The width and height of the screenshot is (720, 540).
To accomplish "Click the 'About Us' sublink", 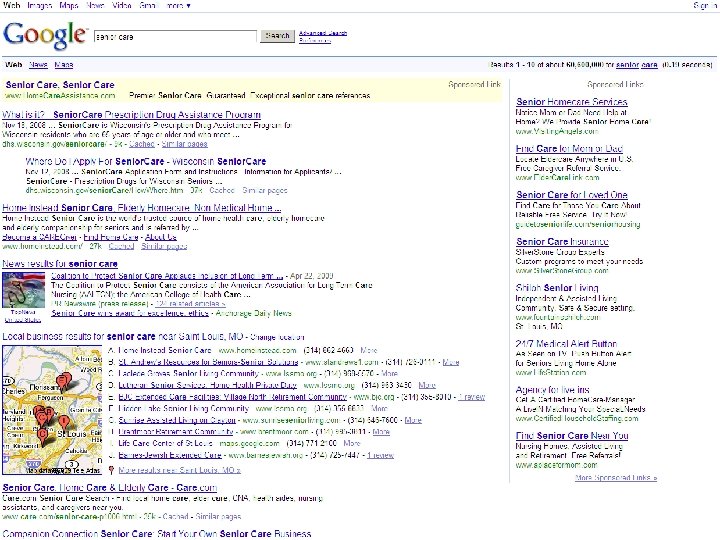I will click(161, 237).
